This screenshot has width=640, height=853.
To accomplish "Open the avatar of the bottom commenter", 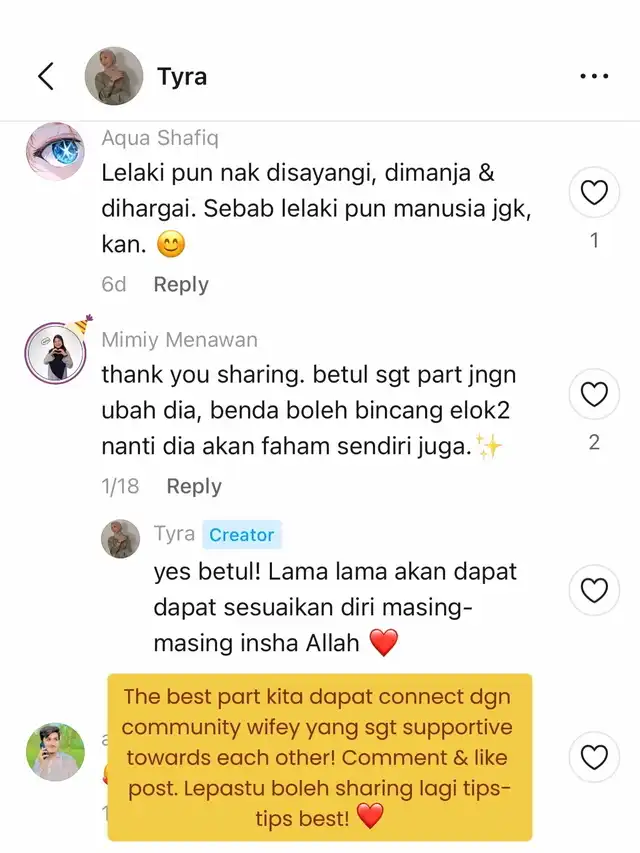I will tap(56, 752).
